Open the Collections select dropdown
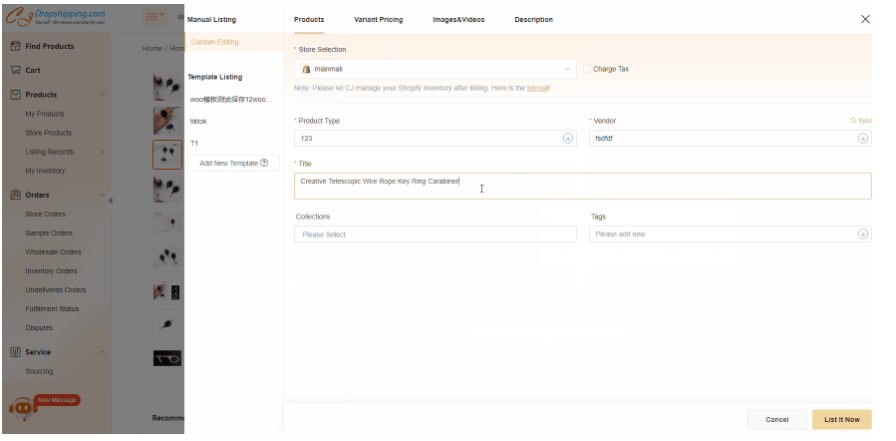The image size is (896, 441). click(x=435, y=234)
